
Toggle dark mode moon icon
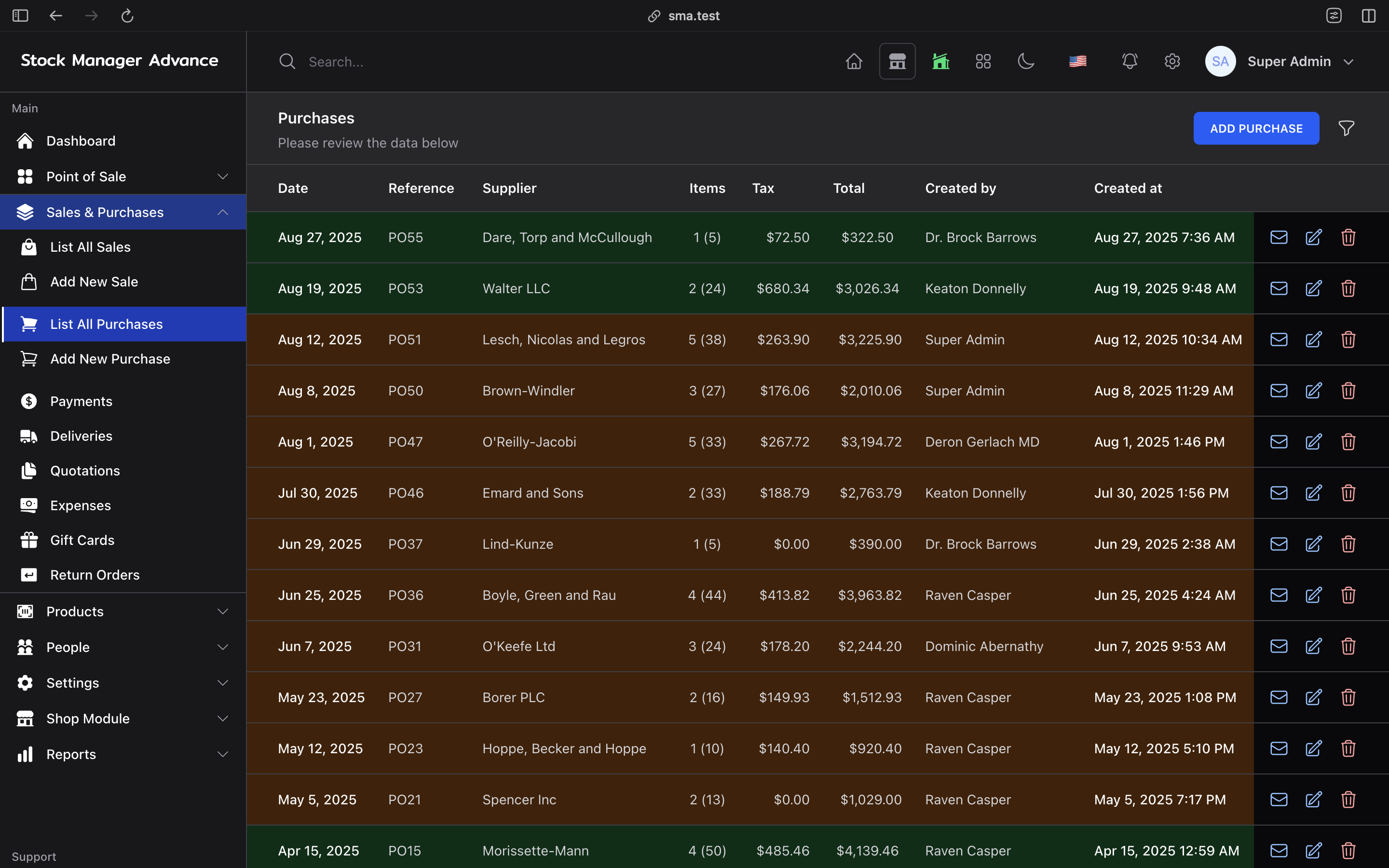[x=1026, y=61]
